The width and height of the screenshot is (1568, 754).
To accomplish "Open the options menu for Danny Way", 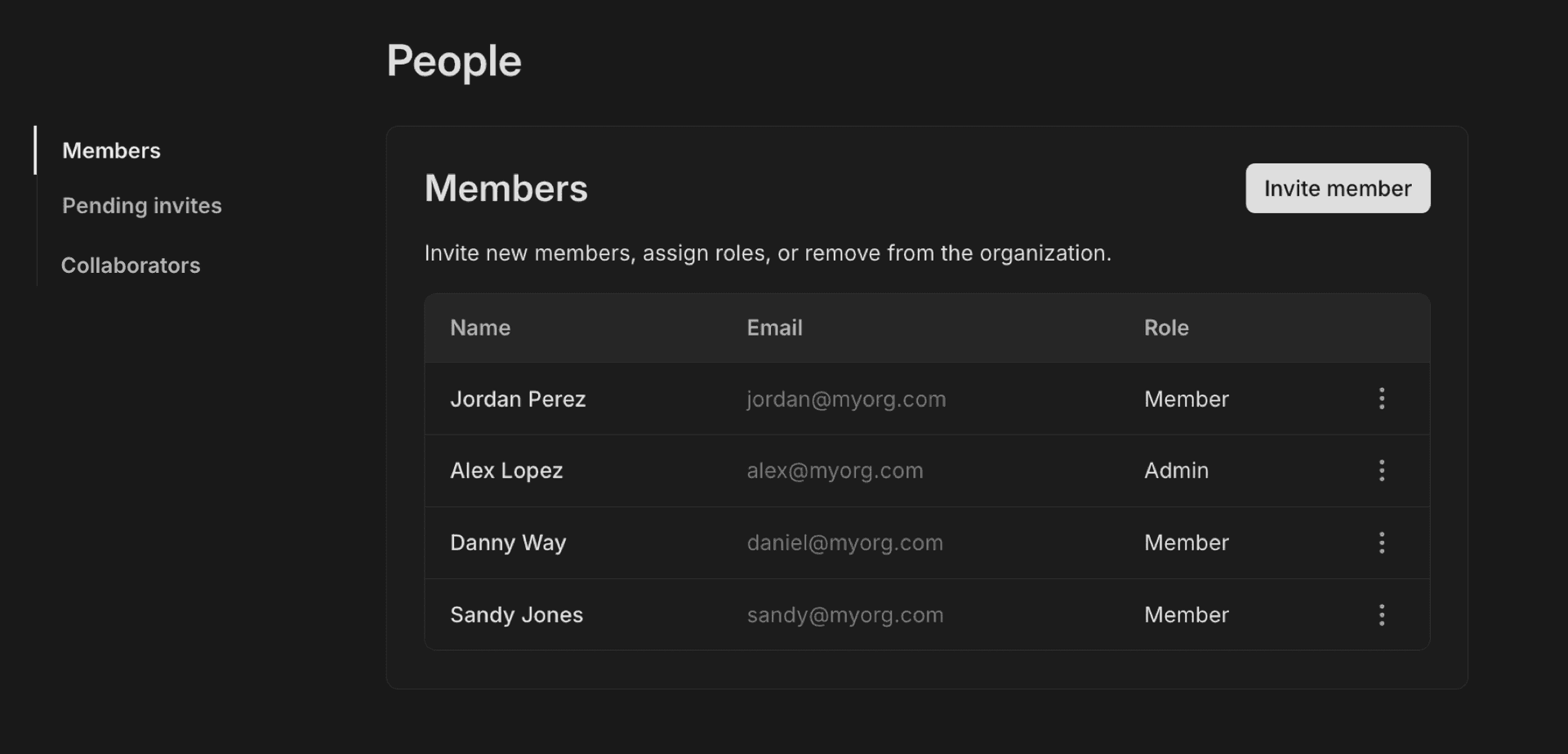I will pos(1381,542).
